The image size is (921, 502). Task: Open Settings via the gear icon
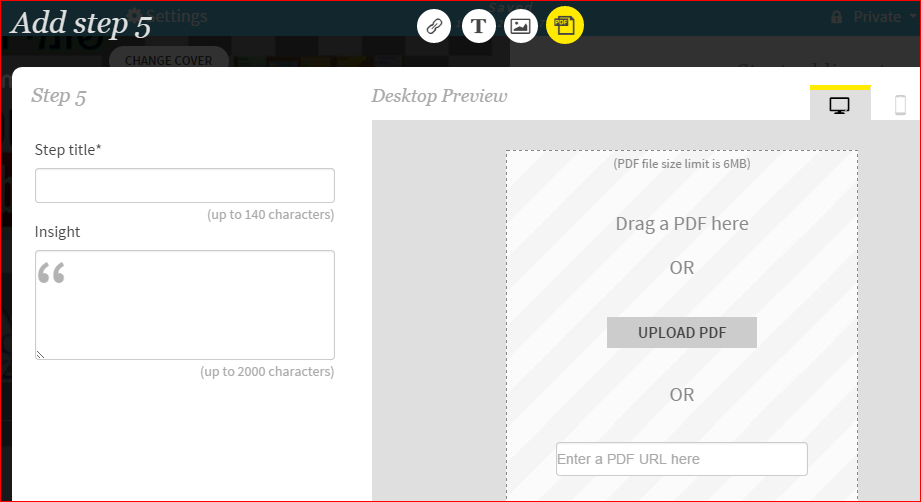[133, 16]
